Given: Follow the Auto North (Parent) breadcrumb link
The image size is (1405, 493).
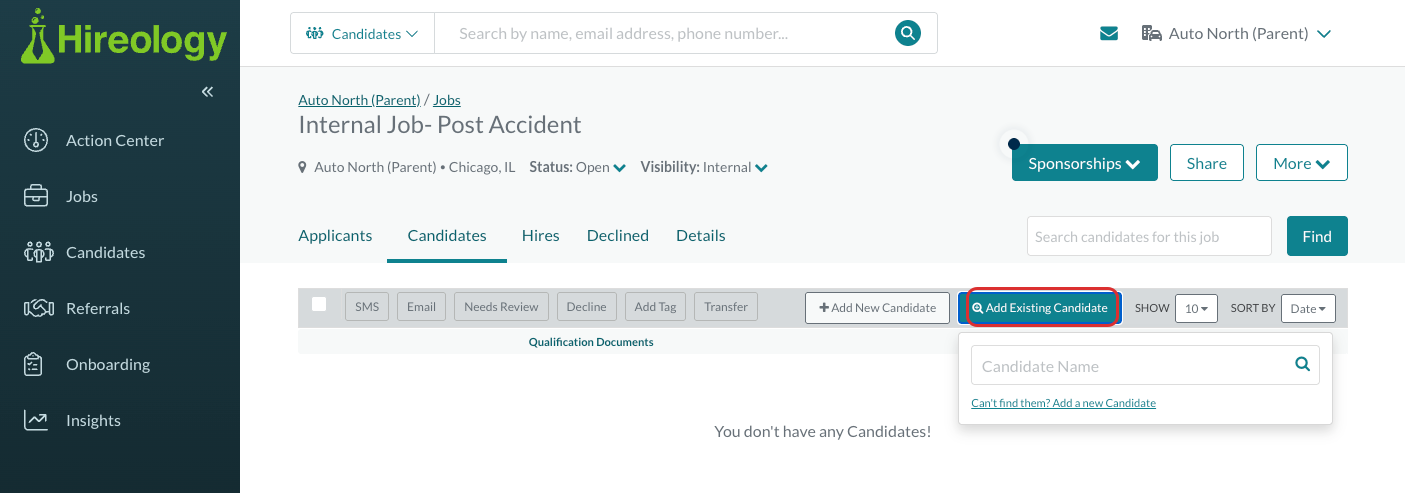Looking at the screenshot, I should (359, 100).
